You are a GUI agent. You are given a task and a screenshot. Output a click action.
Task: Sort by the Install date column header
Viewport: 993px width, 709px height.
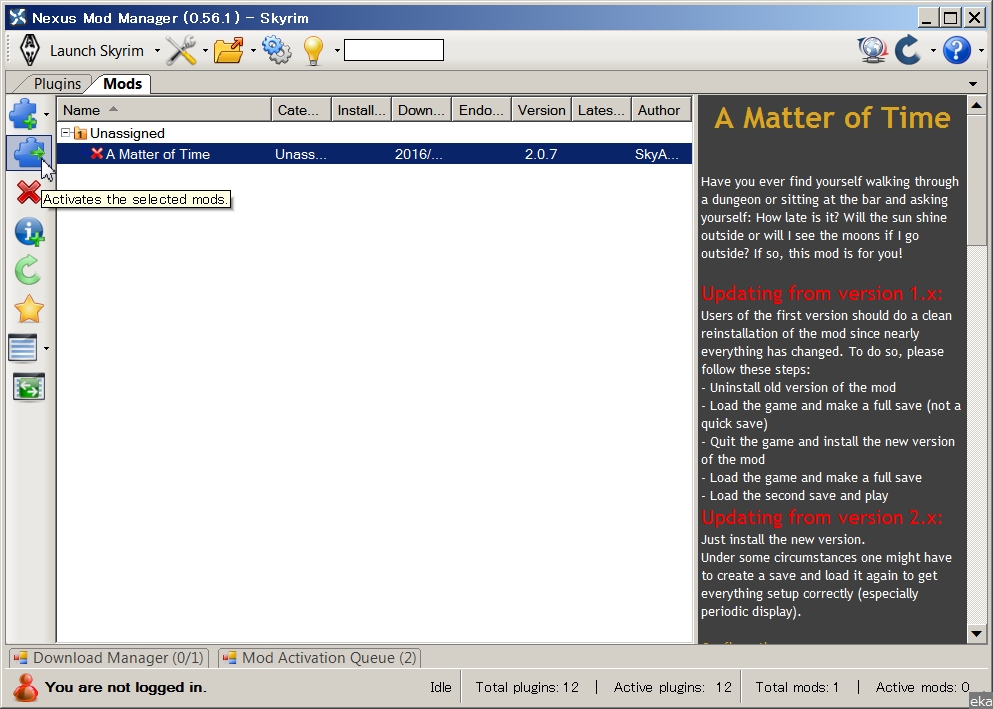tap(362, 110)
